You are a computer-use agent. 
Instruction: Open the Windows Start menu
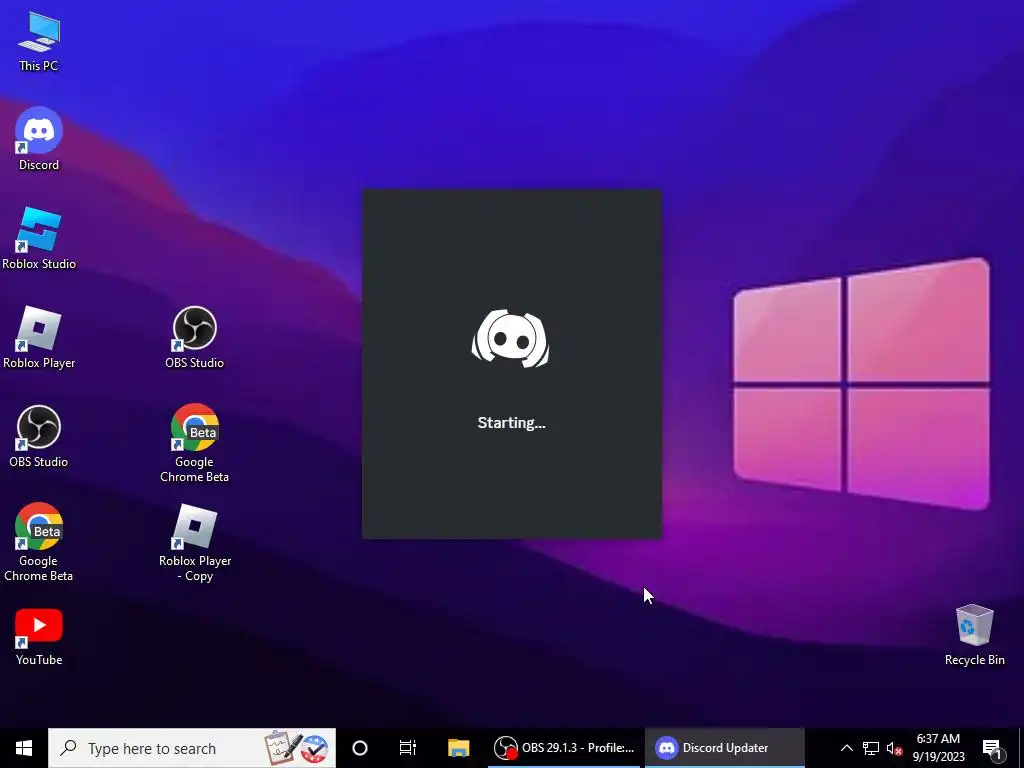24,748
